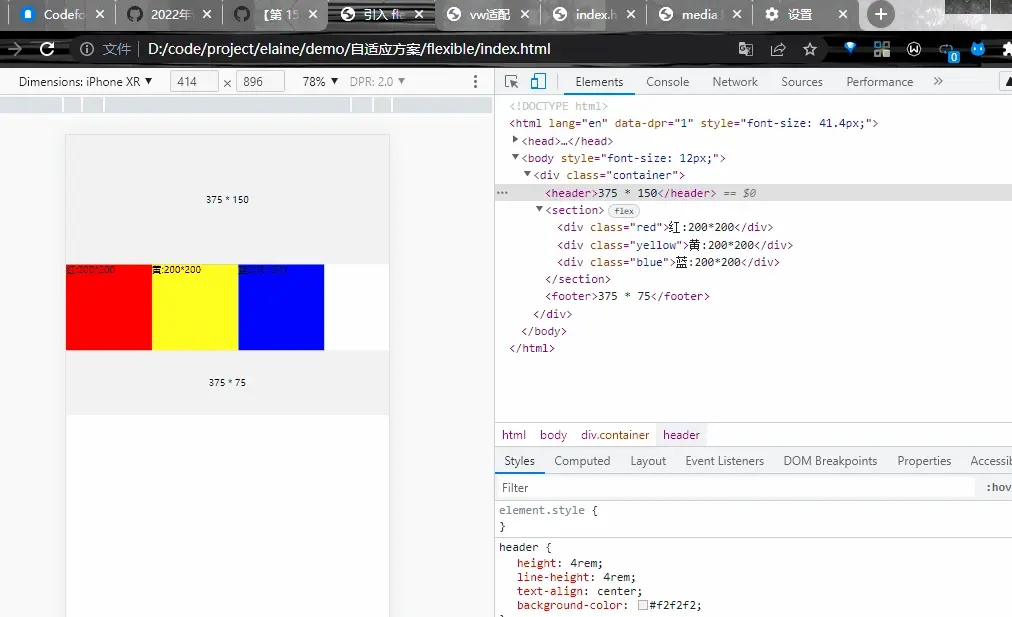Show more DevTools tabs with chevron
The image size is (1012, 617).
938,82
